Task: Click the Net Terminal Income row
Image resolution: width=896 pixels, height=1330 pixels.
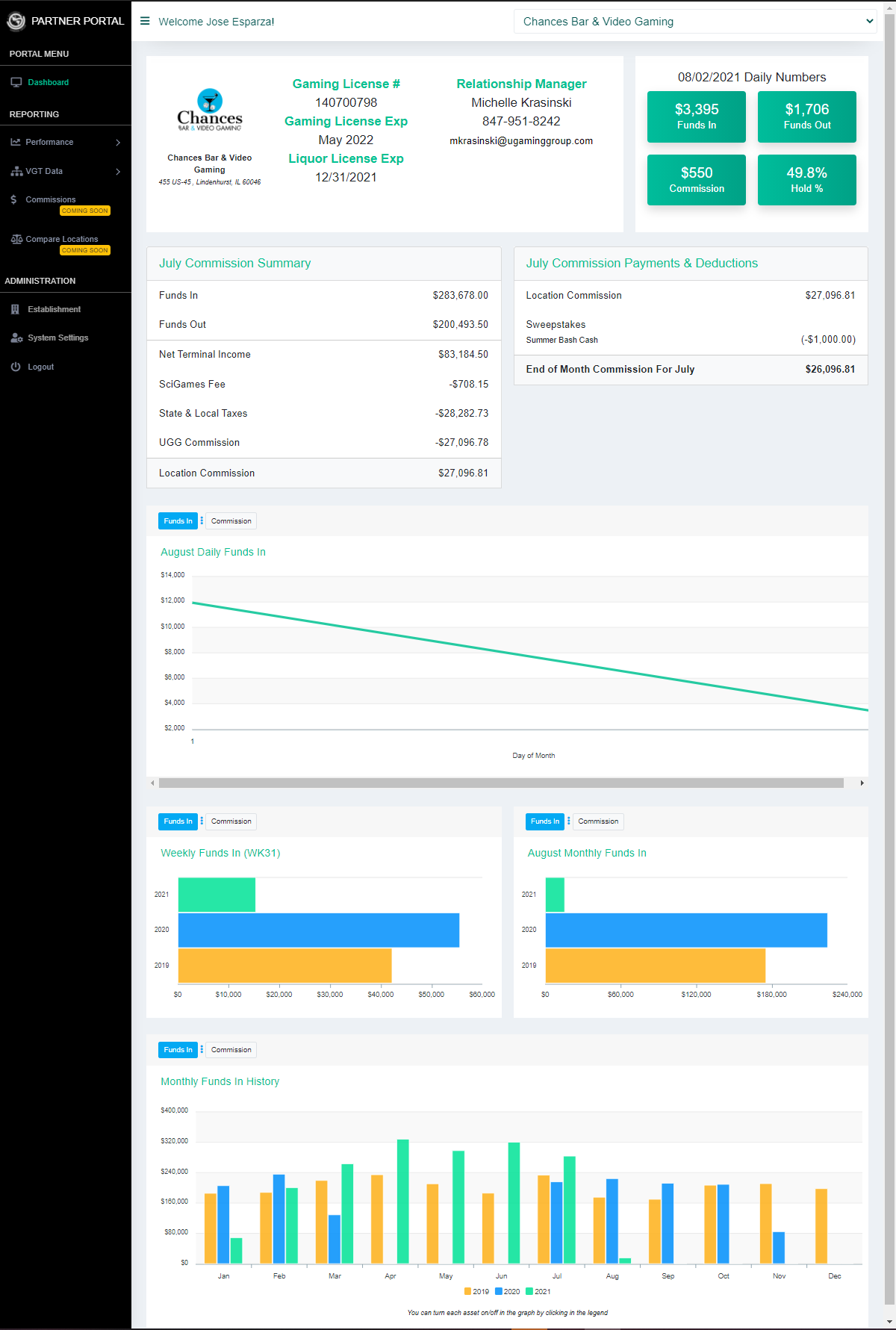Action: [324, 354]
